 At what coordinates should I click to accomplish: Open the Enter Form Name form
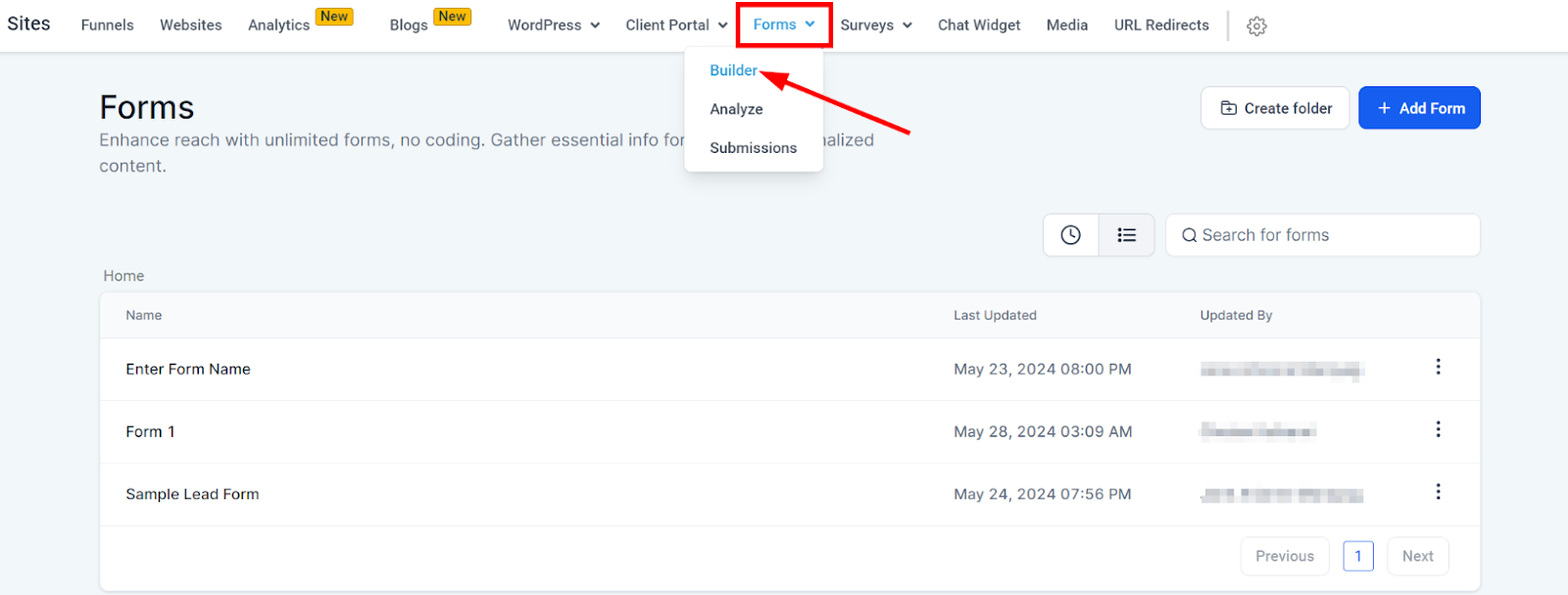tap(188, 370)
